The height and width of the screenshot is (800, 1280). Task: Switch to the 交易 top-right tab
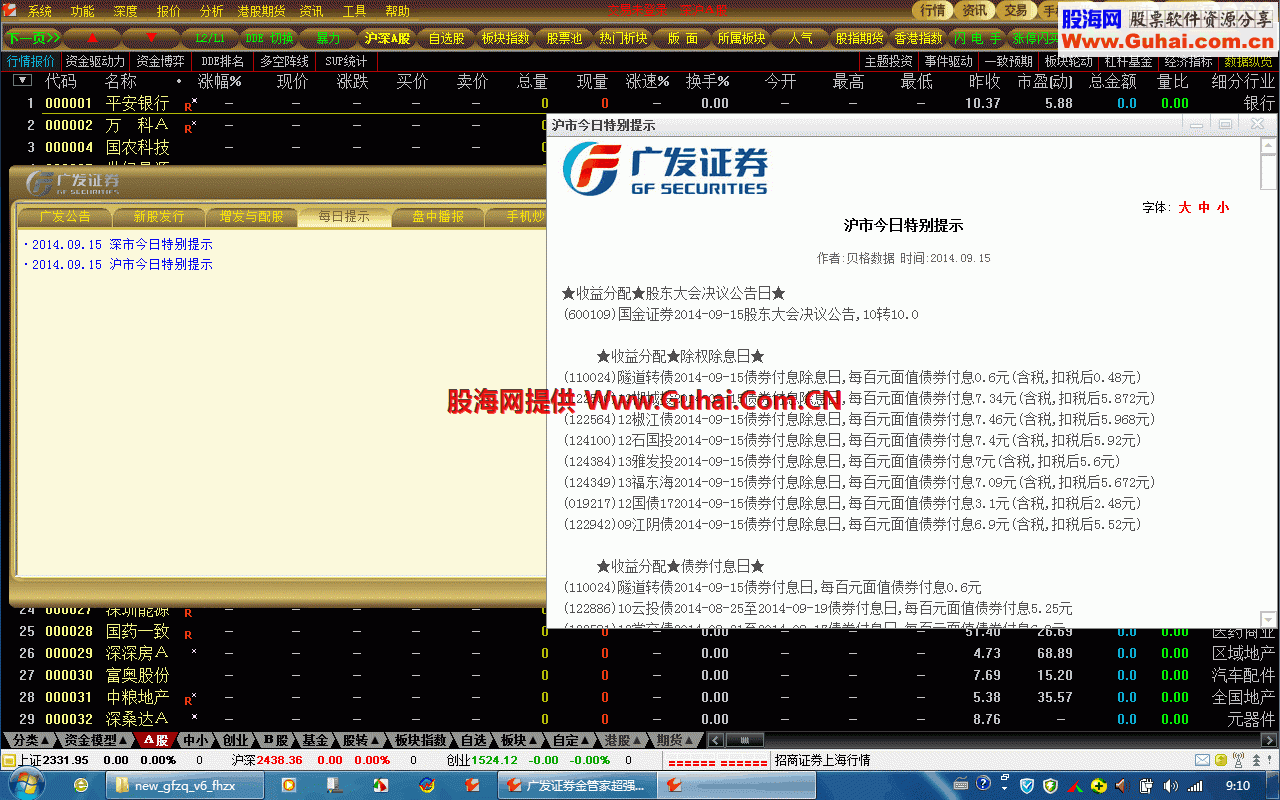tap(1016, 11)
